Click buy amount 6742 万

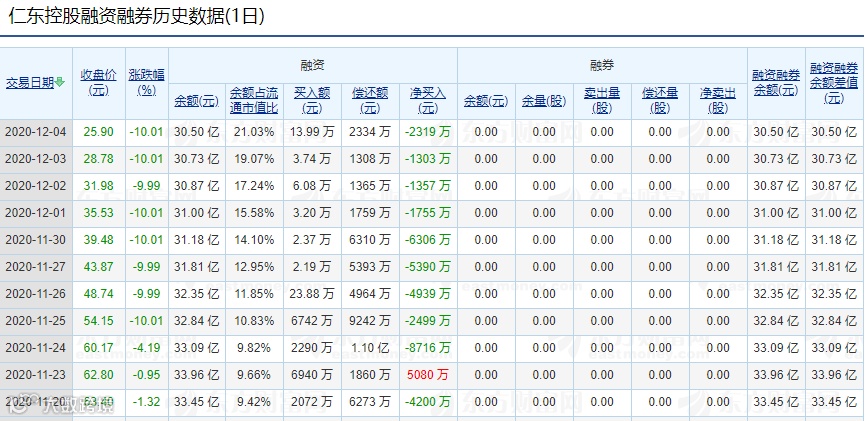pos(312,321)
